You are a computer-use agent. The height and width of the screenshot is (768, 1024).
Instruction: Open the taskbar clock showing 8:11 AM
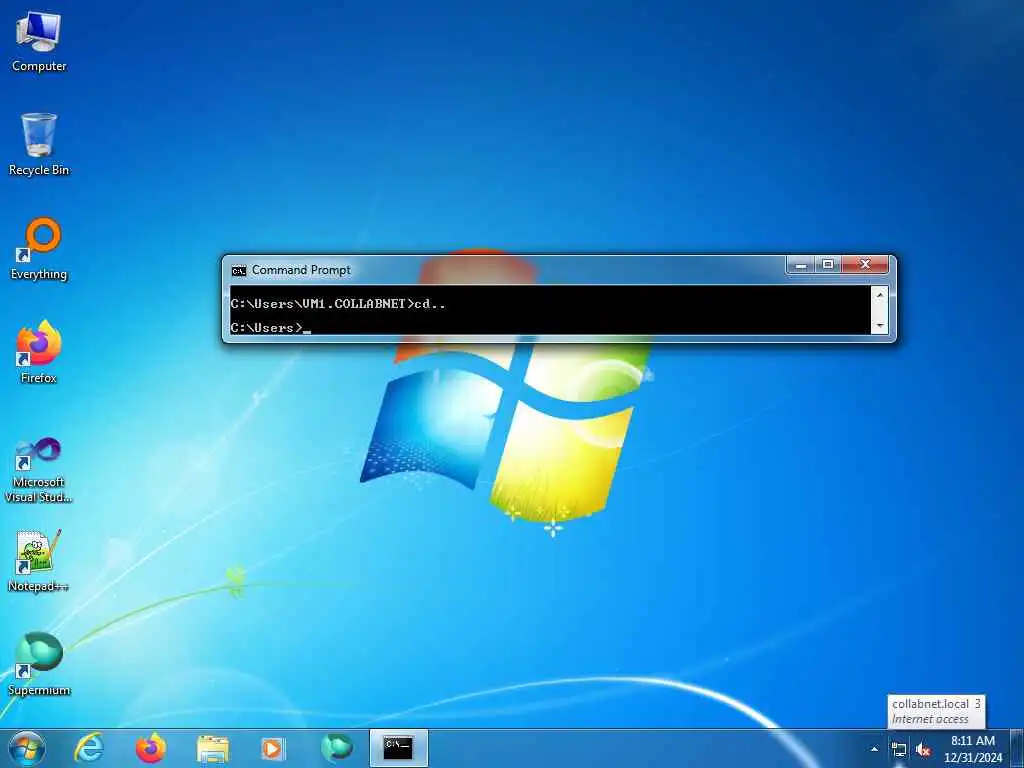pyautogui.click(x=973, y=749)
